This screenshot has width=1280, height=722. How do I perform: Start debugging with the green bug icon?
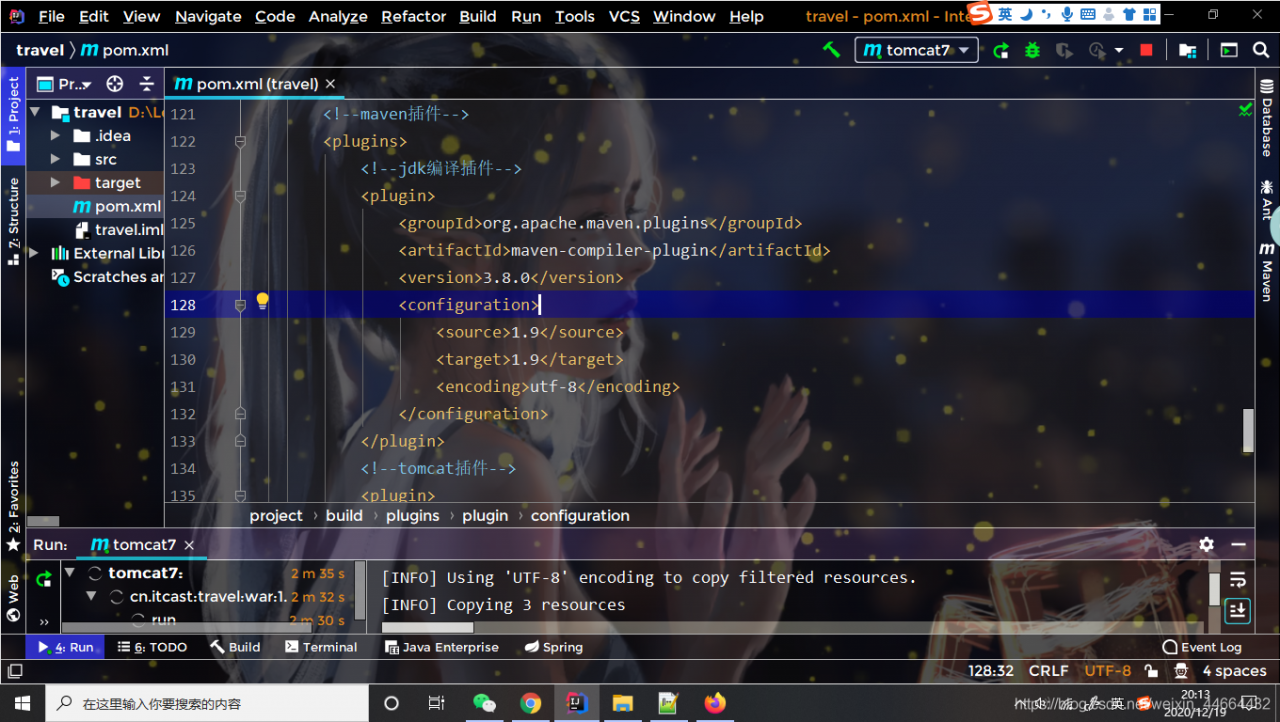point(1033,50)
